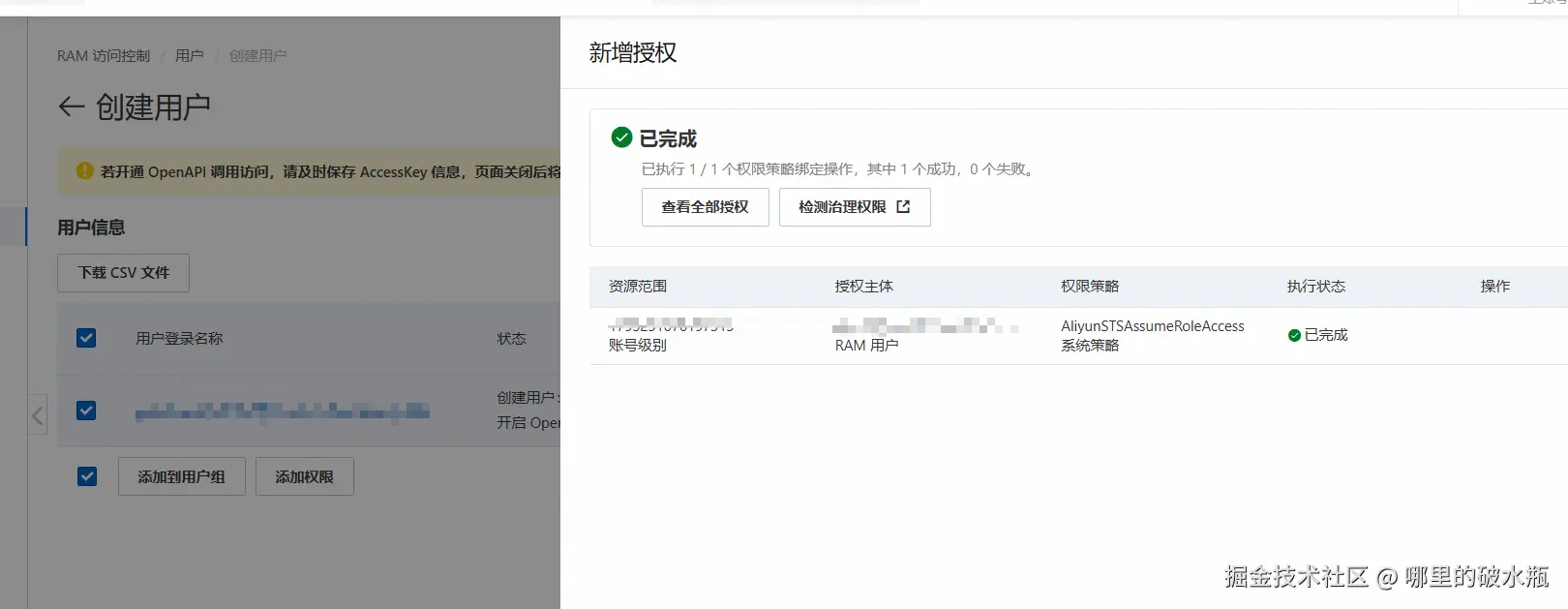Click the 用户信息 section heading
The width and height of the screenshot is (1568, 609).
point(91,228)
